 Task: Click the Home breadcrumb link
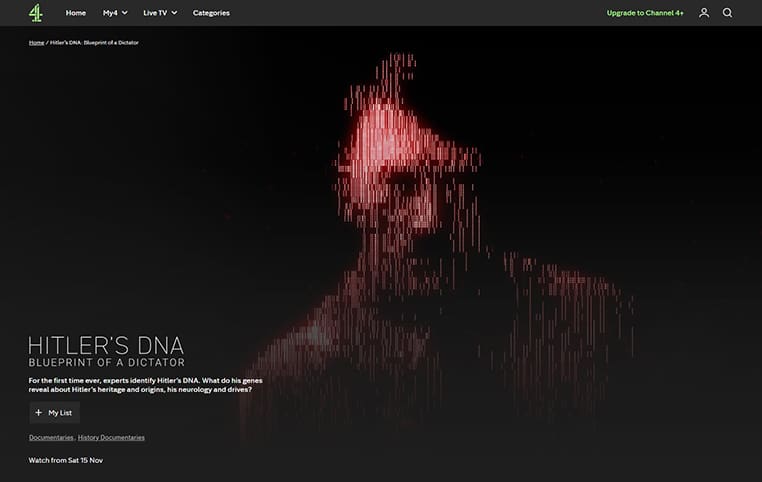[36, 43]
